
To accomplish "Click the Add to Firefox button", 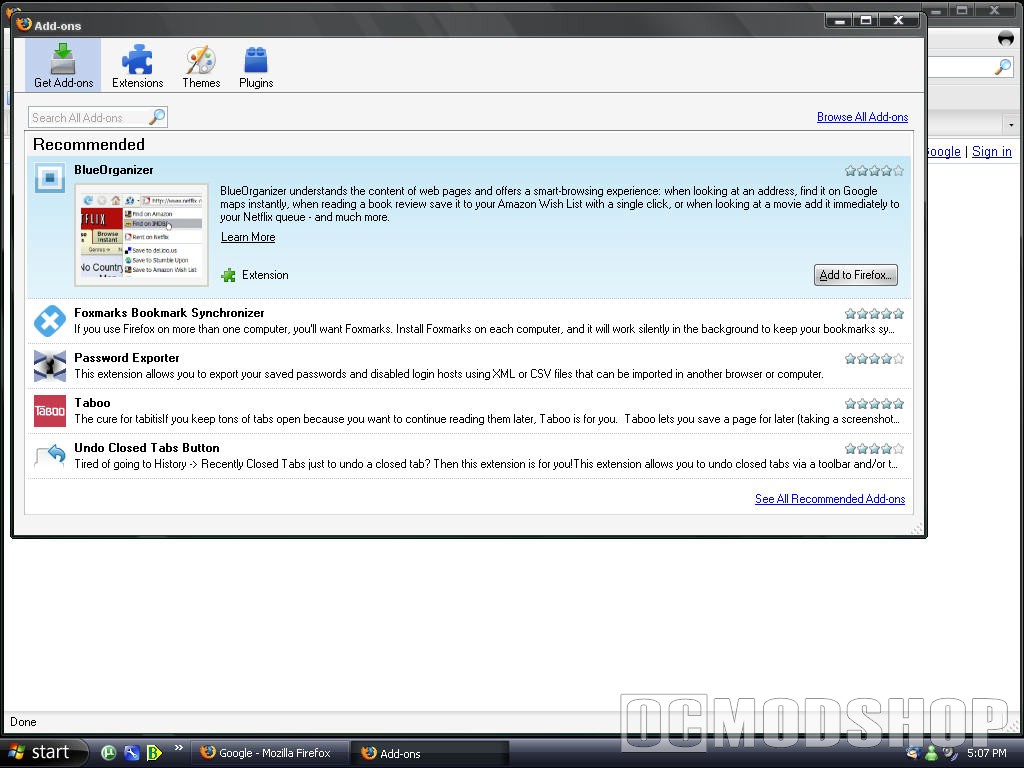I will coord(856,275).
